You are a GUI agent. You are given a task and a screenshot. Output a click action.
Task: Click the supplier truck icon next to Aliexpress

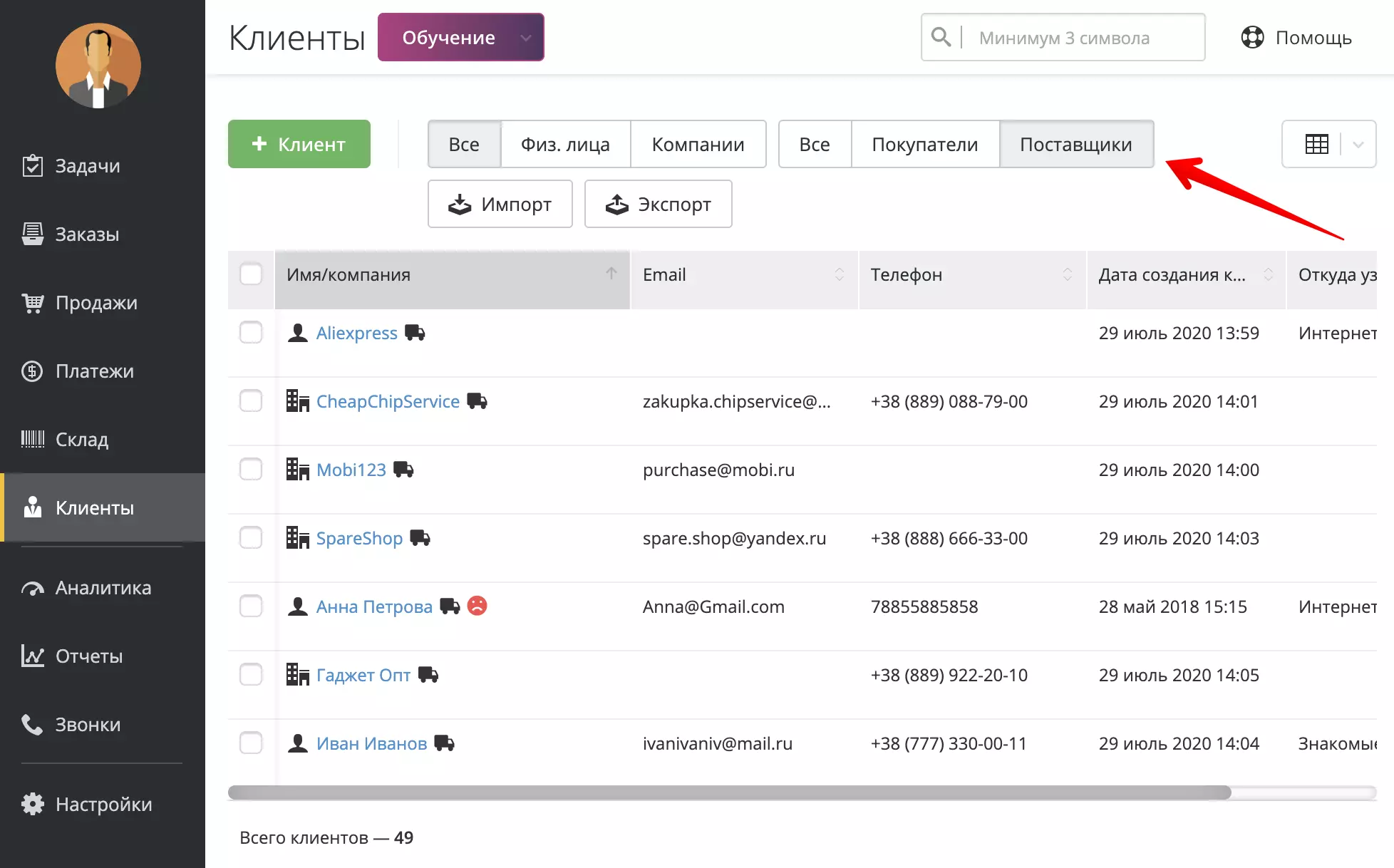pyautogui.click(x=415, y=332)
